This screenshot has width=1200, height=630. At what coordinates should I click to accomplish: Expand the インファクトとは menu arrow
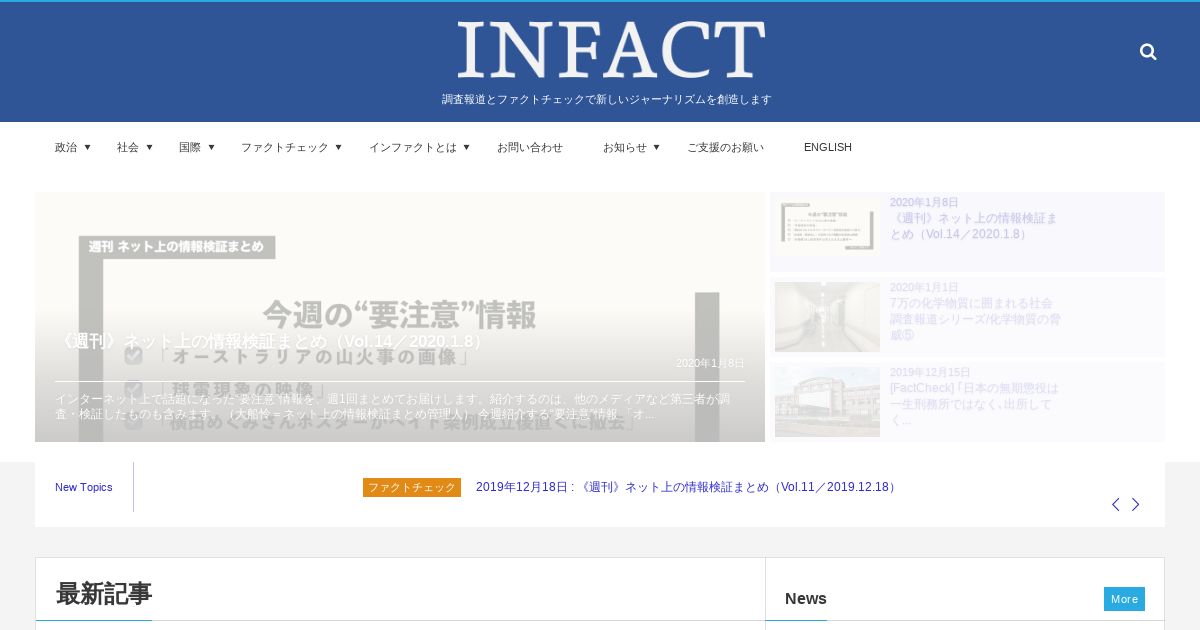(x=466, y=147)
